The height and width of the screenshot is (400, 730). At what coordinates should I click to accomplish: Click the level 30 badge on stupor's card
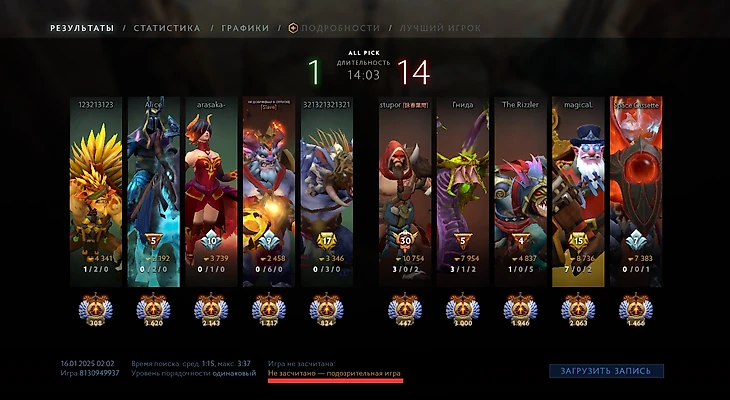(x=405, y=240)
